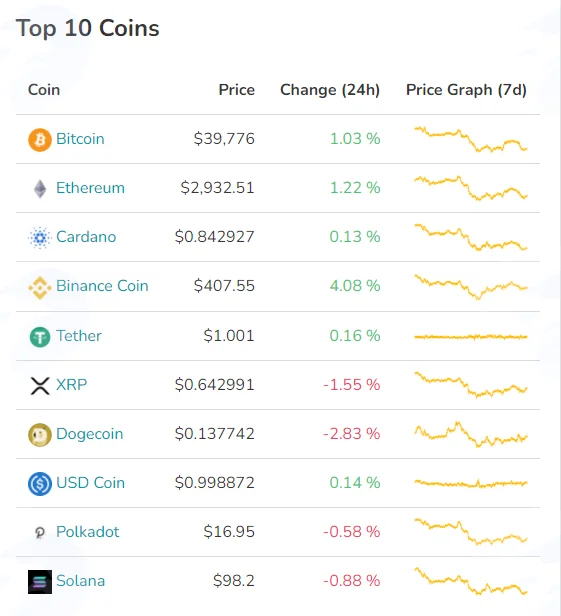Click the Dogecoin dog logo icon
This screenshot has height=616, width=561.
click(x=40, y=434)
